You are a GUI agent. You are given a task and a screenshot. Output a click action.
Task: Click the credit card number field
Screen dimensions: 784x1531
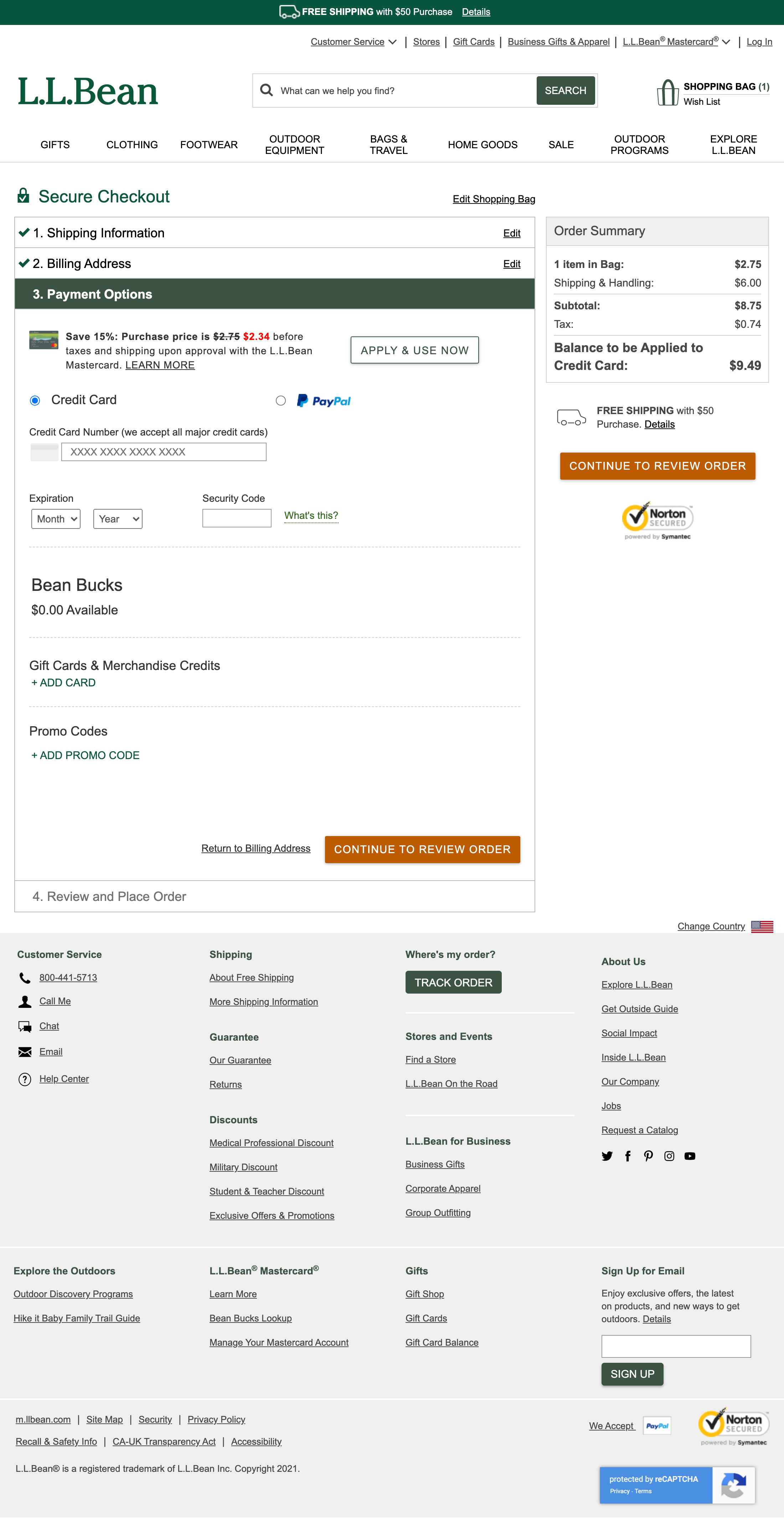coord(164,452)
